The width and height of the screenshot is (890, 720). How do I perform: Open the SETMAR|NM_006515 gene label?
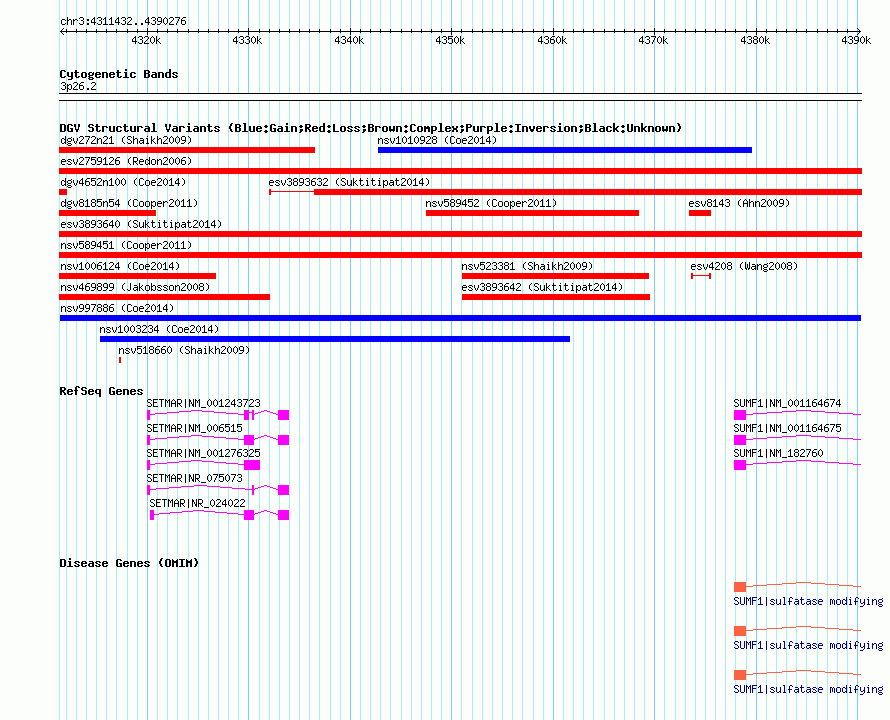[x=194, y=428]
